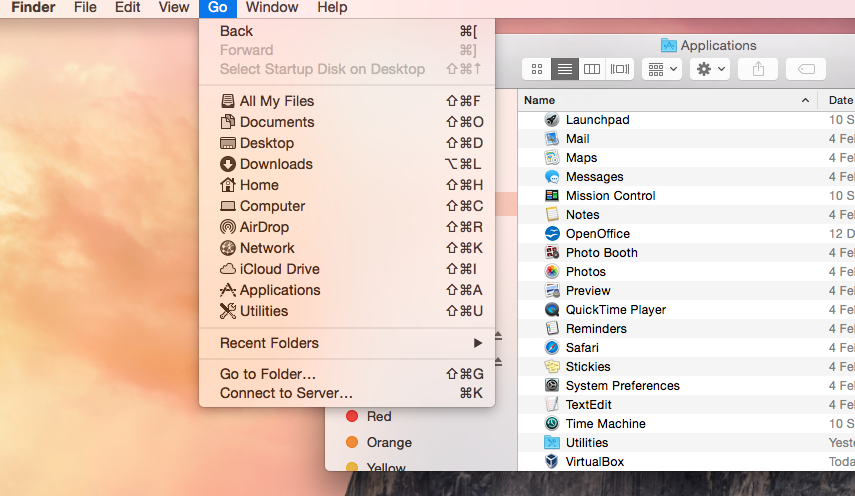Click the Share toolbar button
Screen dimensions: 855x496
coord(758,69)
